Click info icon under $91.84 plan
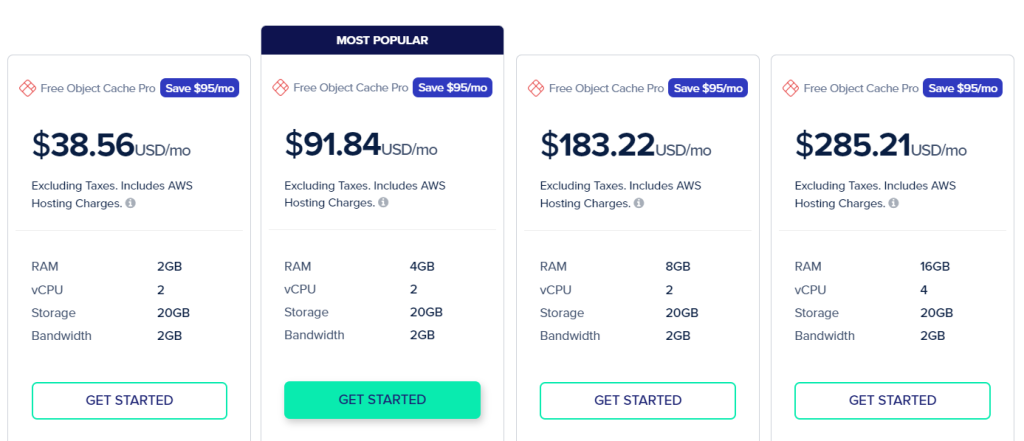The width and height of the screenshot is (1024, 441). (383, 203)
